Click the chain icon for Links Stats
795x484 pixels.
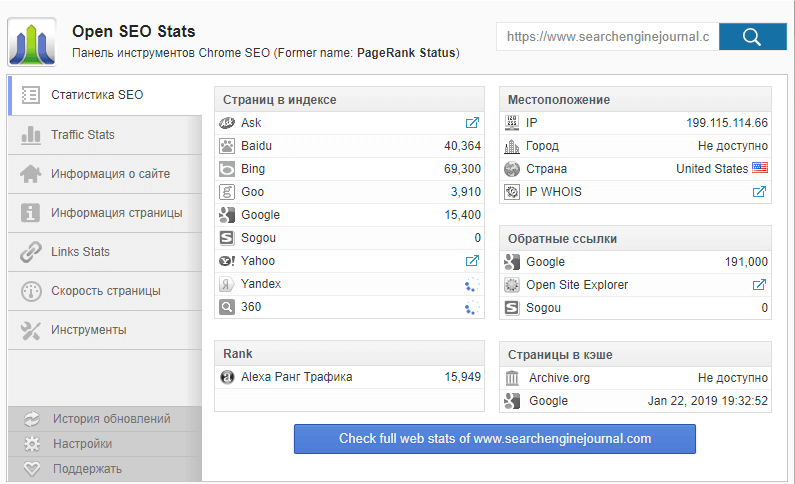point(31,252)
